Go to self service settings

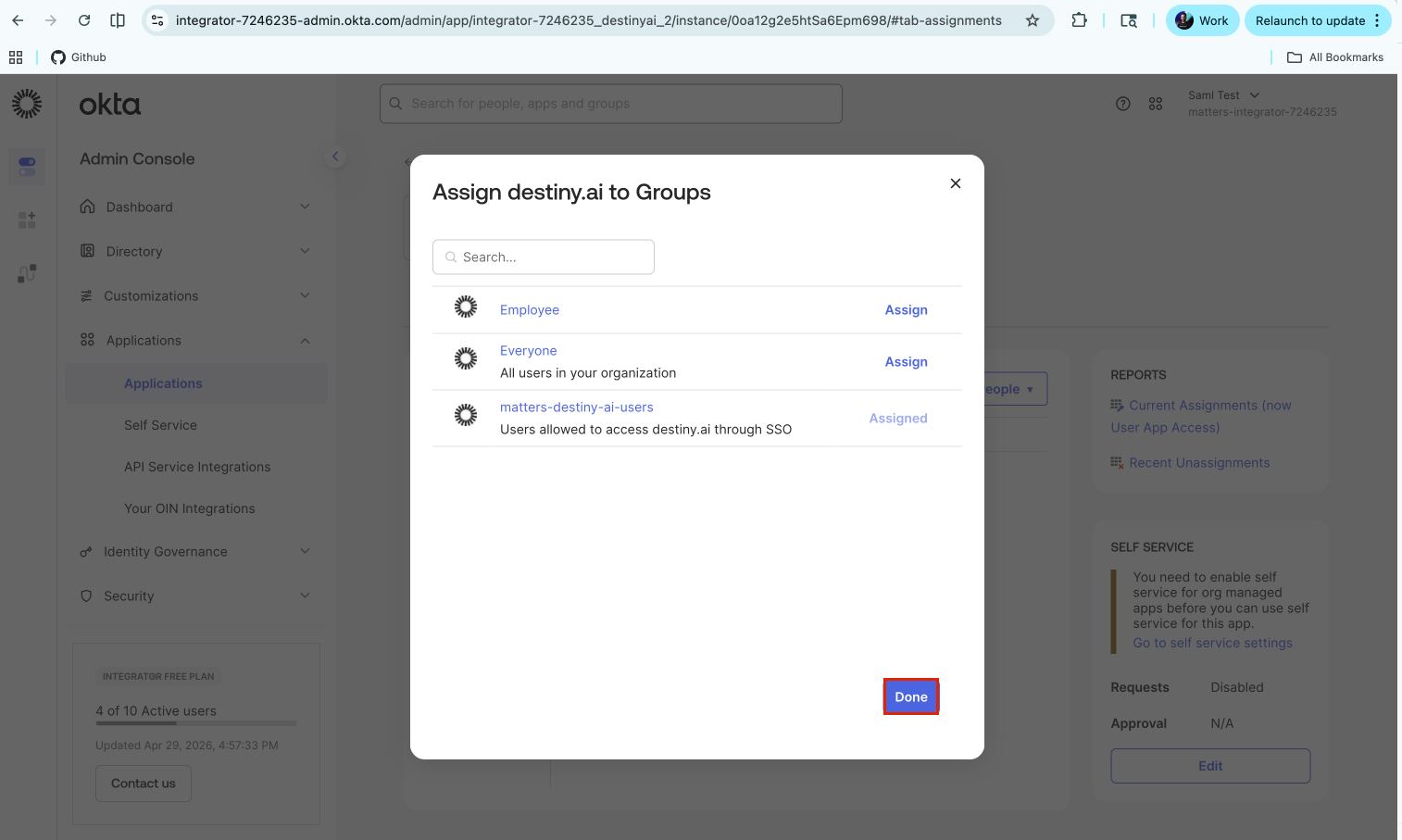click(x=1213, y=643)
